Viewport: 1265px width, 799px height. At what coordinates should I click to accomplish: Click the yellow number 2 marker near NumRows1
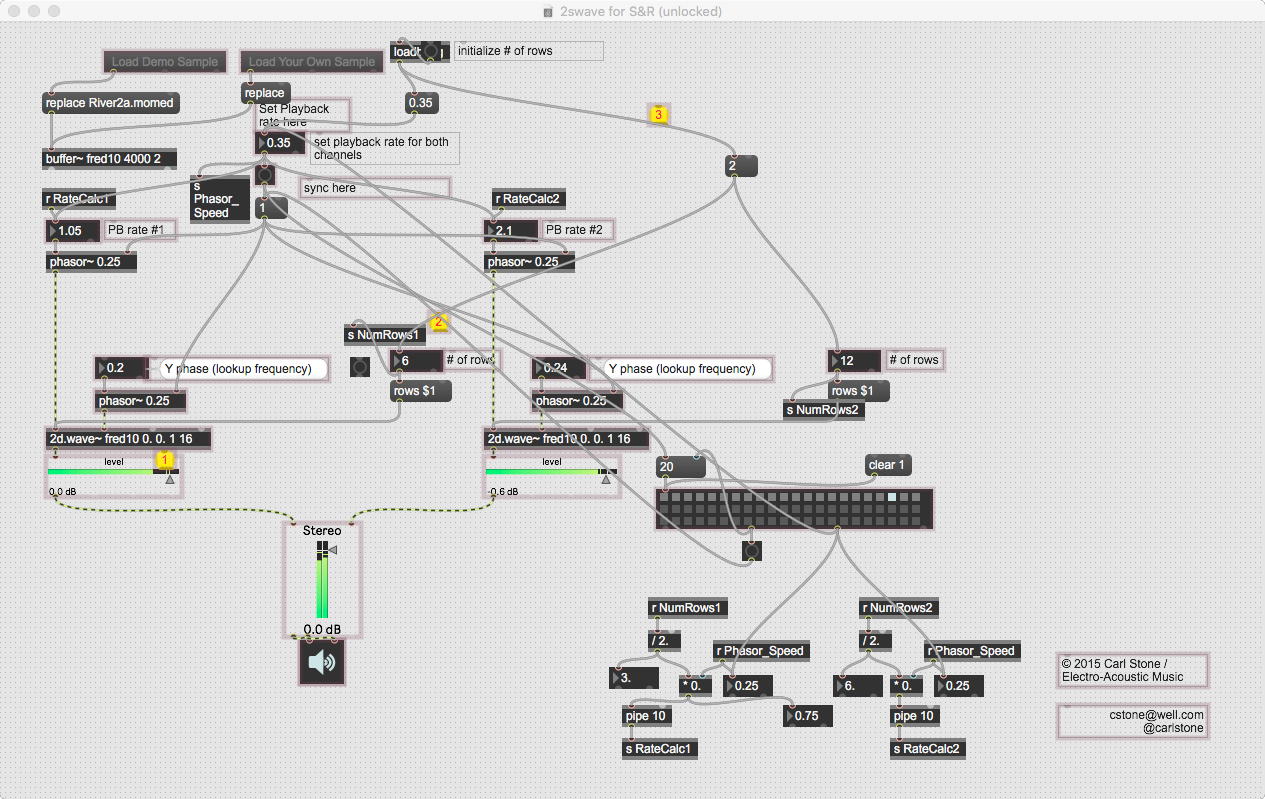[x=438, y=322]
